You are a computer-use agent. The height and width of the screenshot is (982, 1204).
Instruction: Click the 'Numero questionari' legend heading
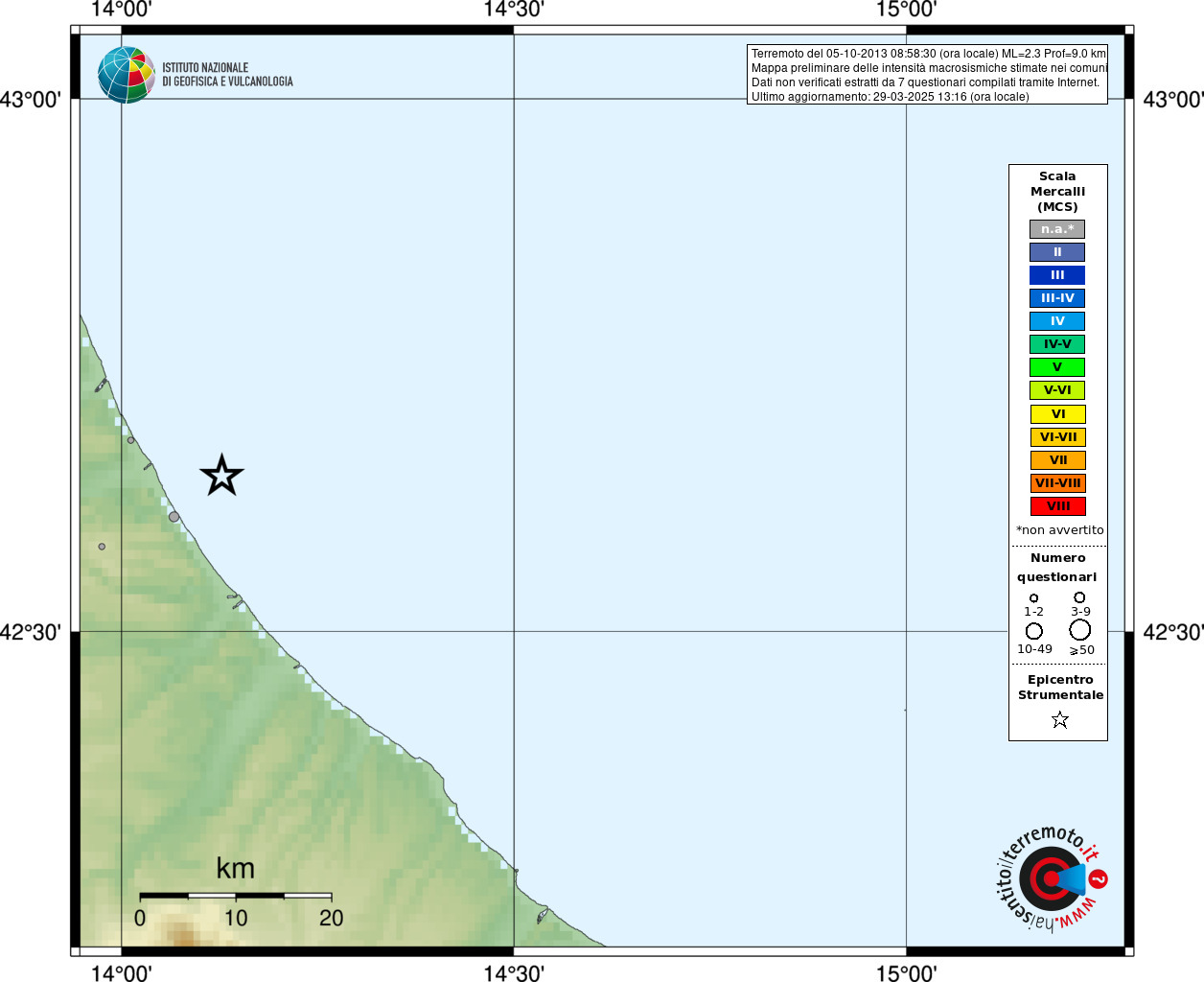click(1057, 568)
